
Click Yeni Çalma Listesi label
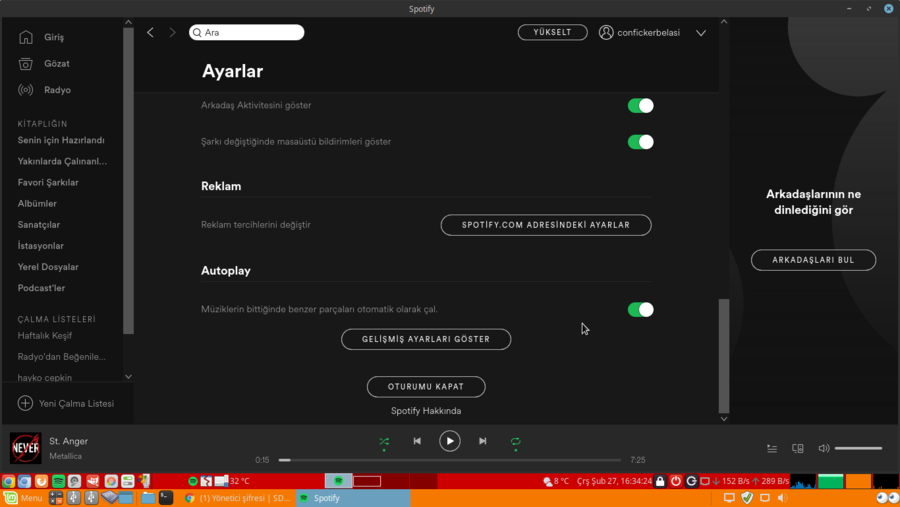[x=76, y=404]
